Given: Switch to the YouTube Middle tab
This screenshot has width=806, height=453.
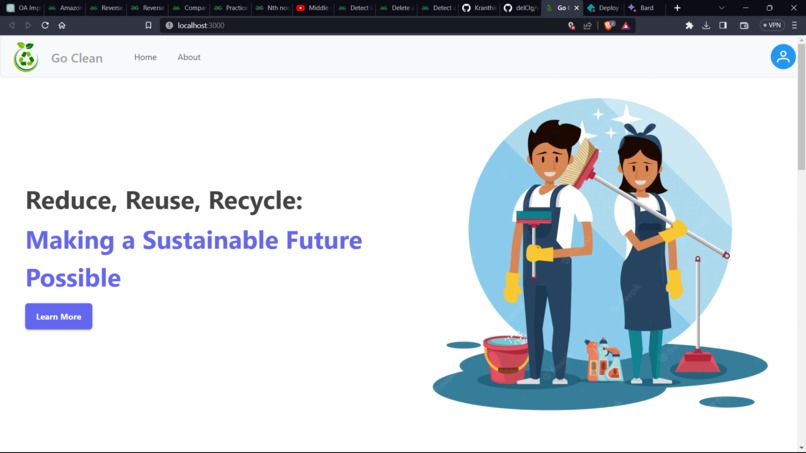Looking at the screenshot, I should coord(313,8).
